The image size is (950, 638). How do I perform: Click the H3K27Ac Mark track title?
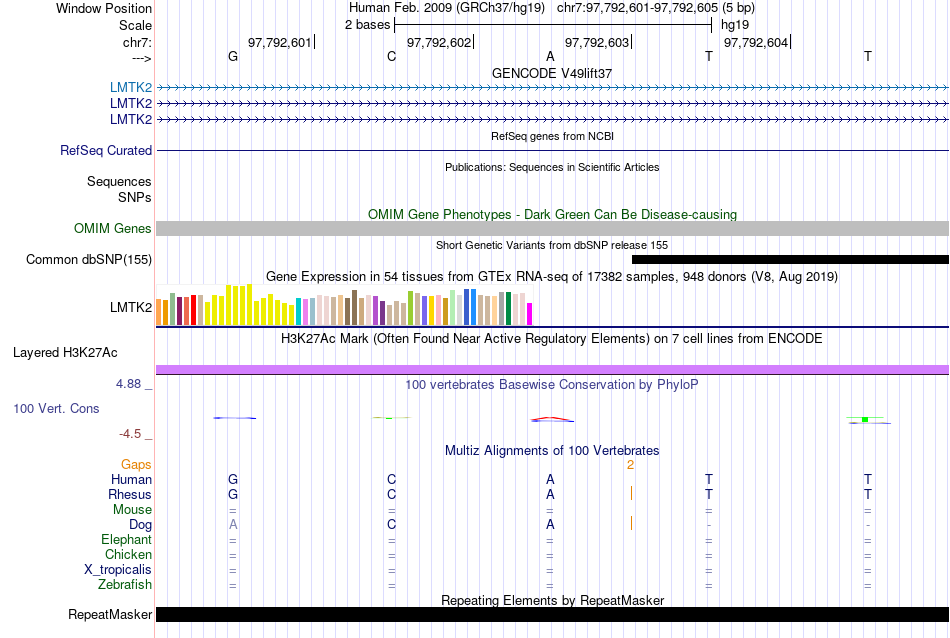point(552,339)
